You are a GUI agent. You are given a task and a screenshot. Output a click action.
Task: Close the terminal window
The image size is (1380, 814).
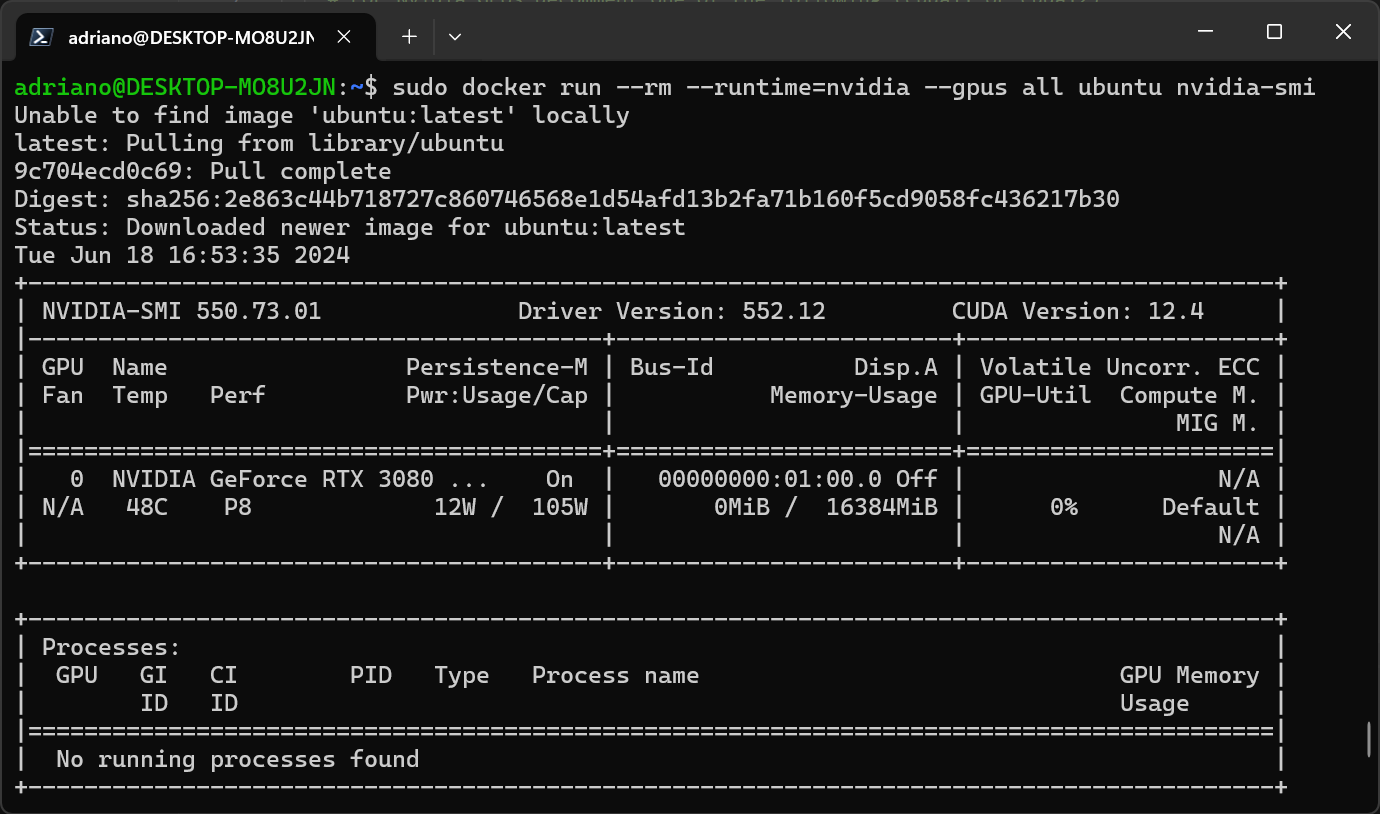[x=1343, y=32]
